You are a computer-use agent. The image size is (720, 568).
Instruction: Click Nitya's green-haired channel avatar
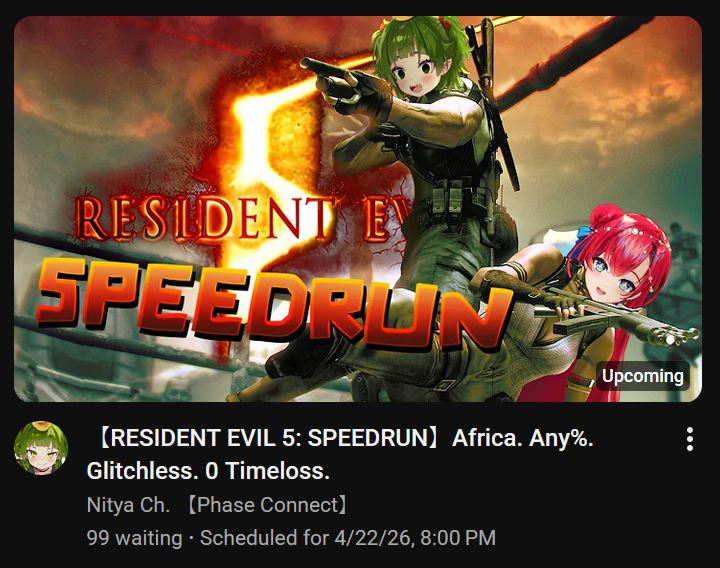click(41, 448)
